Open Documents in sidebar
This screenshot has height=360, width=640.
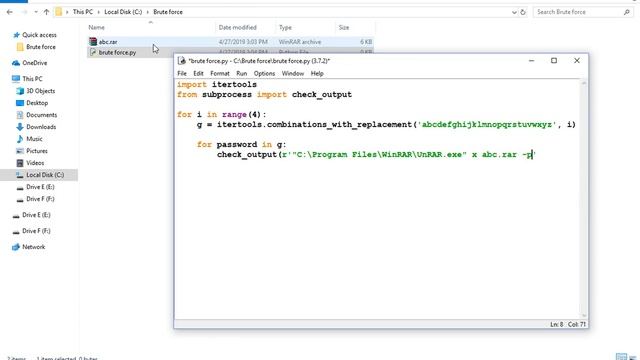point(41,115)
